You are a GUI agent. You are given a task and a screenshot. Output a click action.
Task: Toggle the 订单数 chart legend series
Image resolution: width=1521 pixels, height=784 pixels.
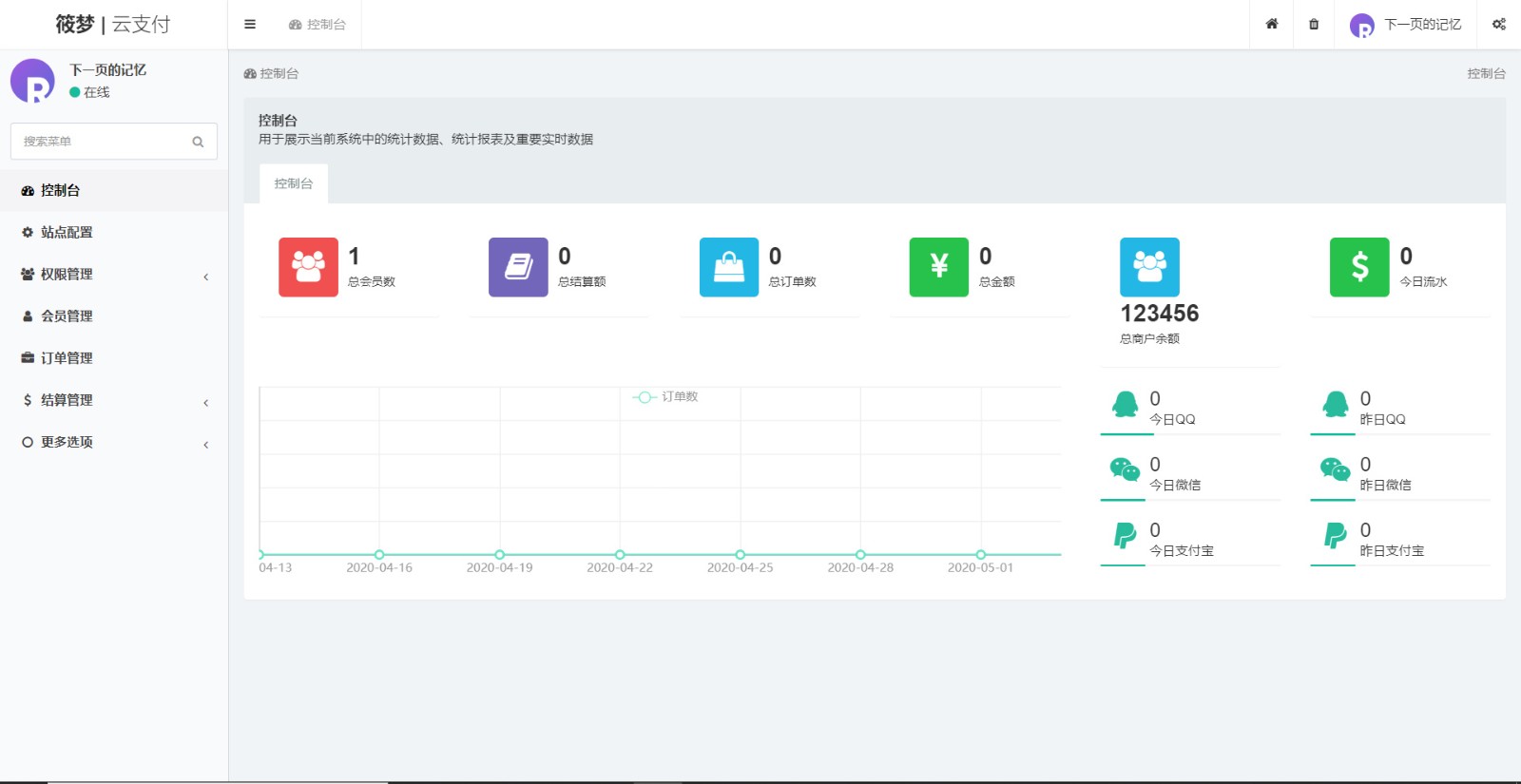click(x=666, y=397)
